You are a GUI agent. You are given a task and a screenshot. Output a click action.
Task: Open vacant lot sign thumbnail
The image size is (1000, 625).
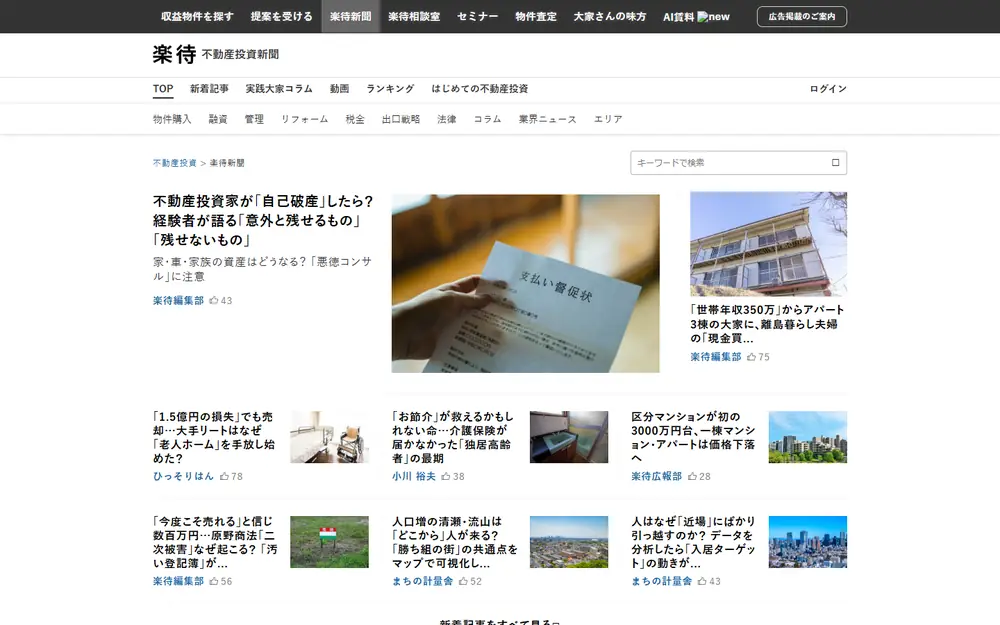(329, 541)
